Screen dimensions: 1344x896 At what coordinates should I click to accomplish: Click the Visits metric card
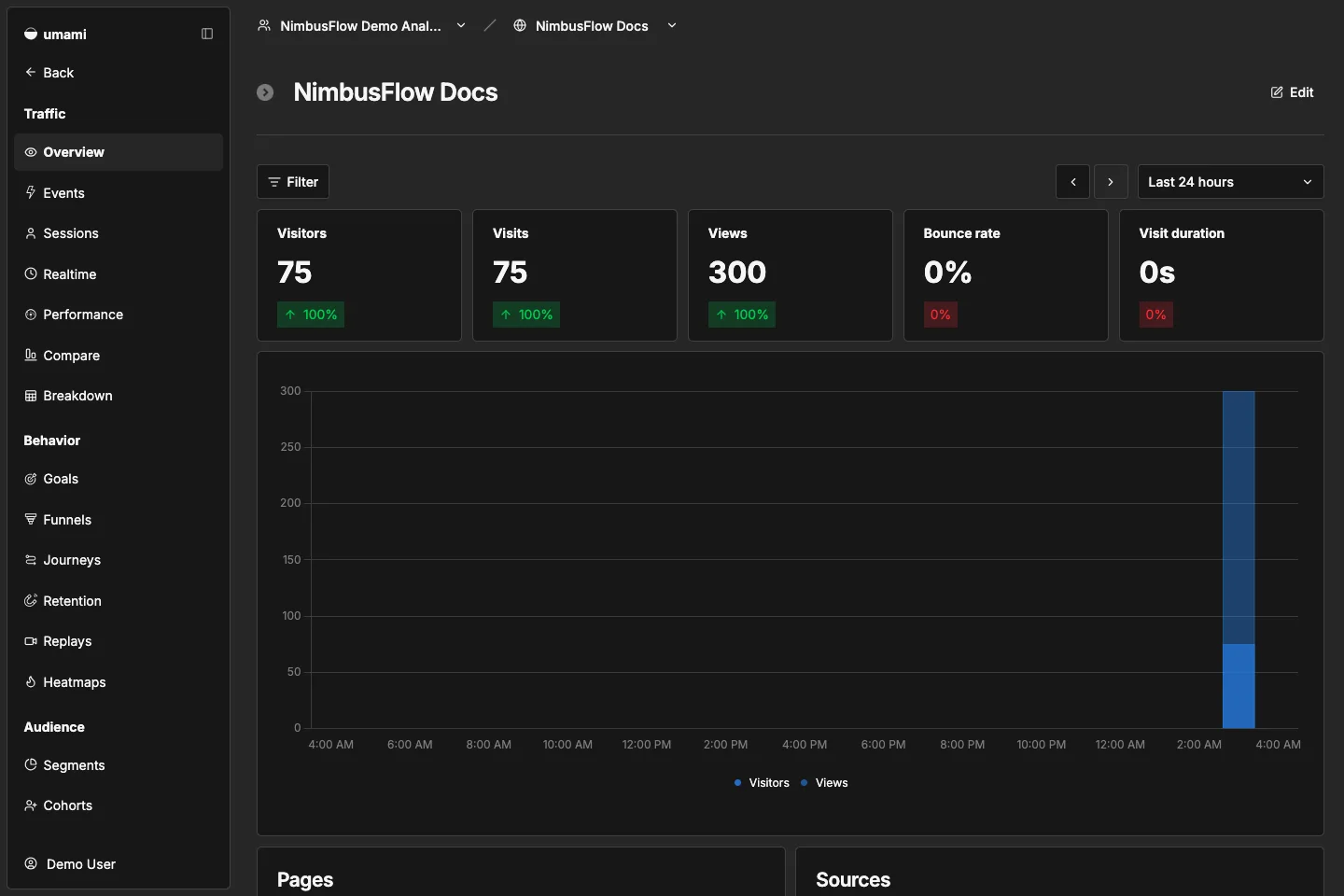click(575, 275)
